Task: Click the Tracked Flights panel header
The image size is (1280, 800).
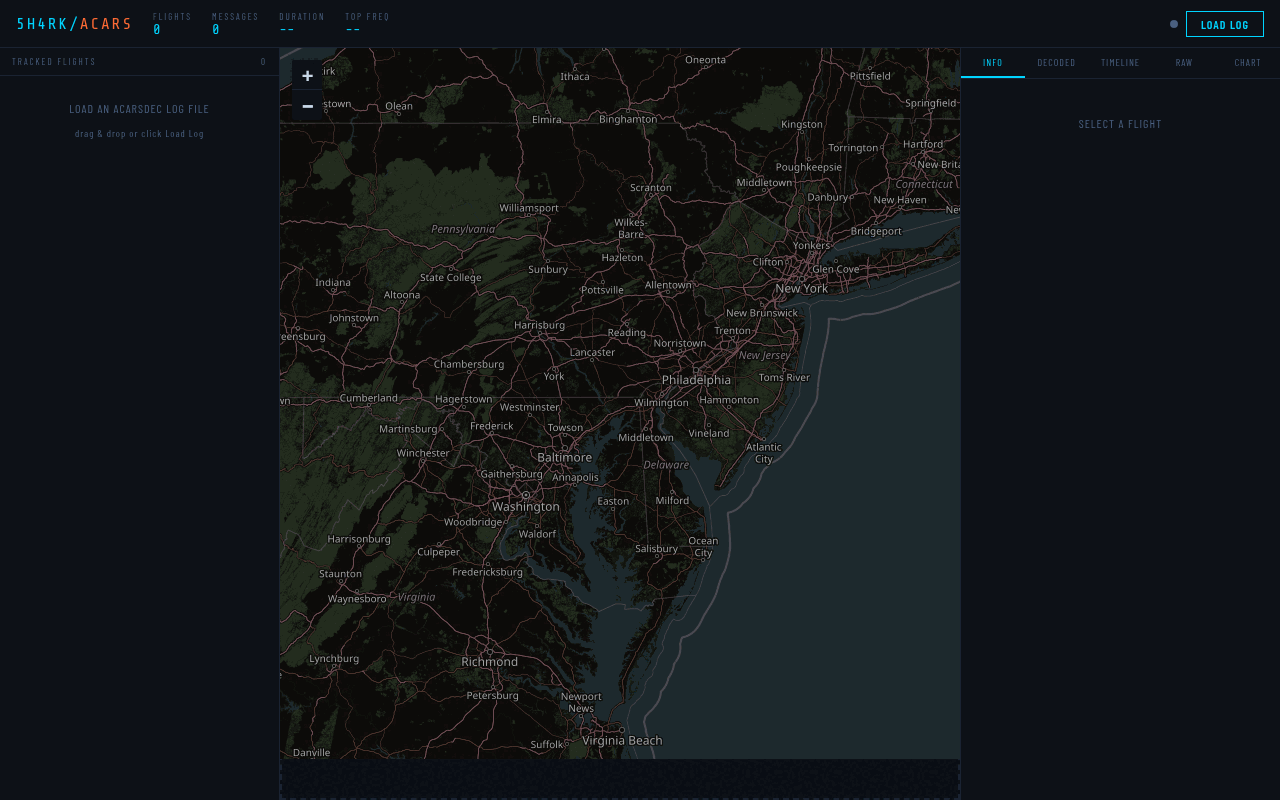Action: [x=139, y=62]
